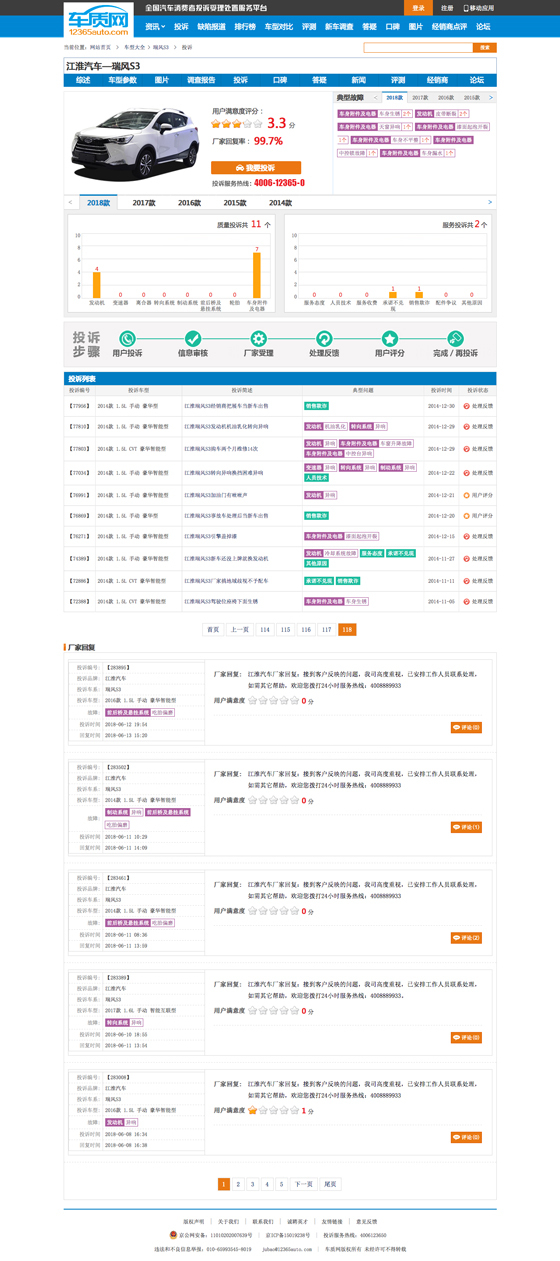This screenshot has height=1261, width=560.
Task: Go to reply list page 2
Action: [x=238, y=1184]
